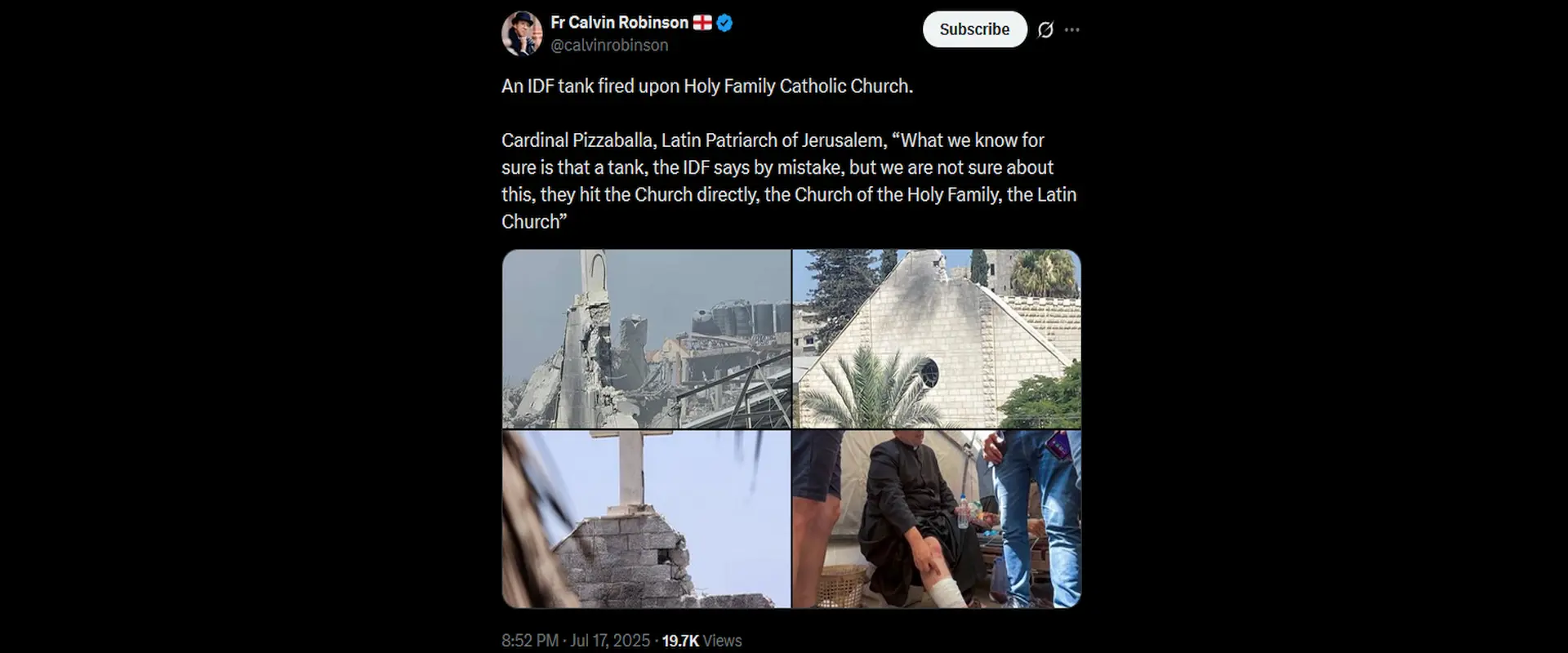Click the @calvinrobinson handle
The height and width of the screenshot is (653, 1568).
pos(609,46)
